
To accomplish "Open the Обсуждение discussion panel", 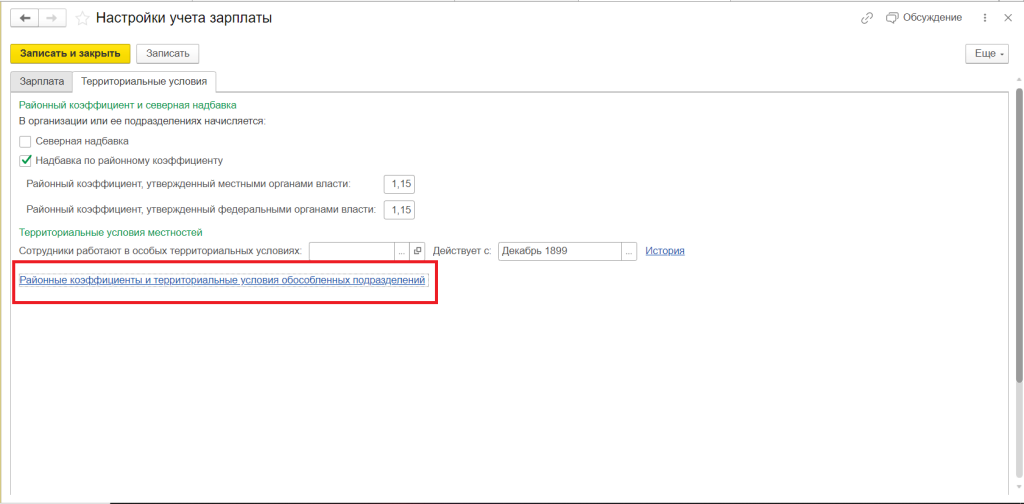I will point(923,18).
